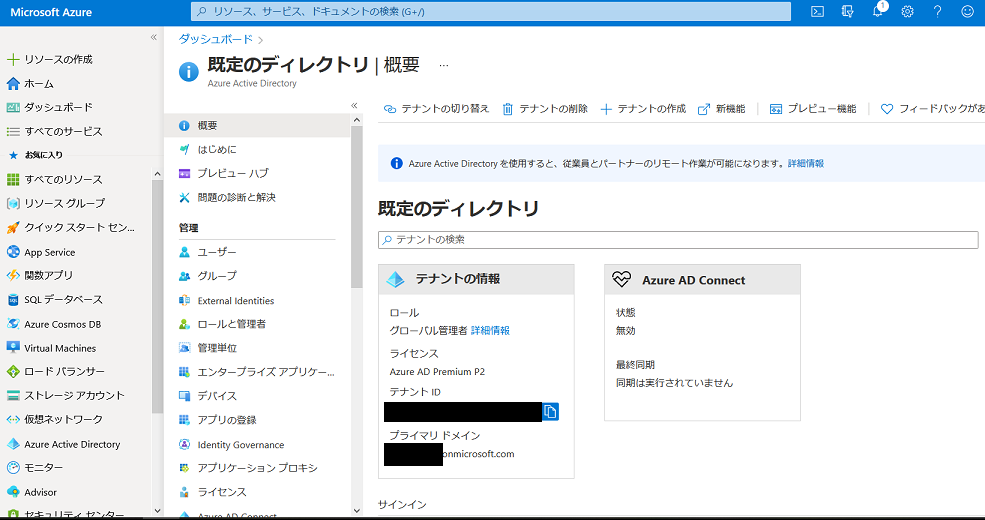The width and height of the screenshot is (985, 520).
Task: Click テナントの削除 toolbar button
Action: pyautogui.click(x=545, y=109)
